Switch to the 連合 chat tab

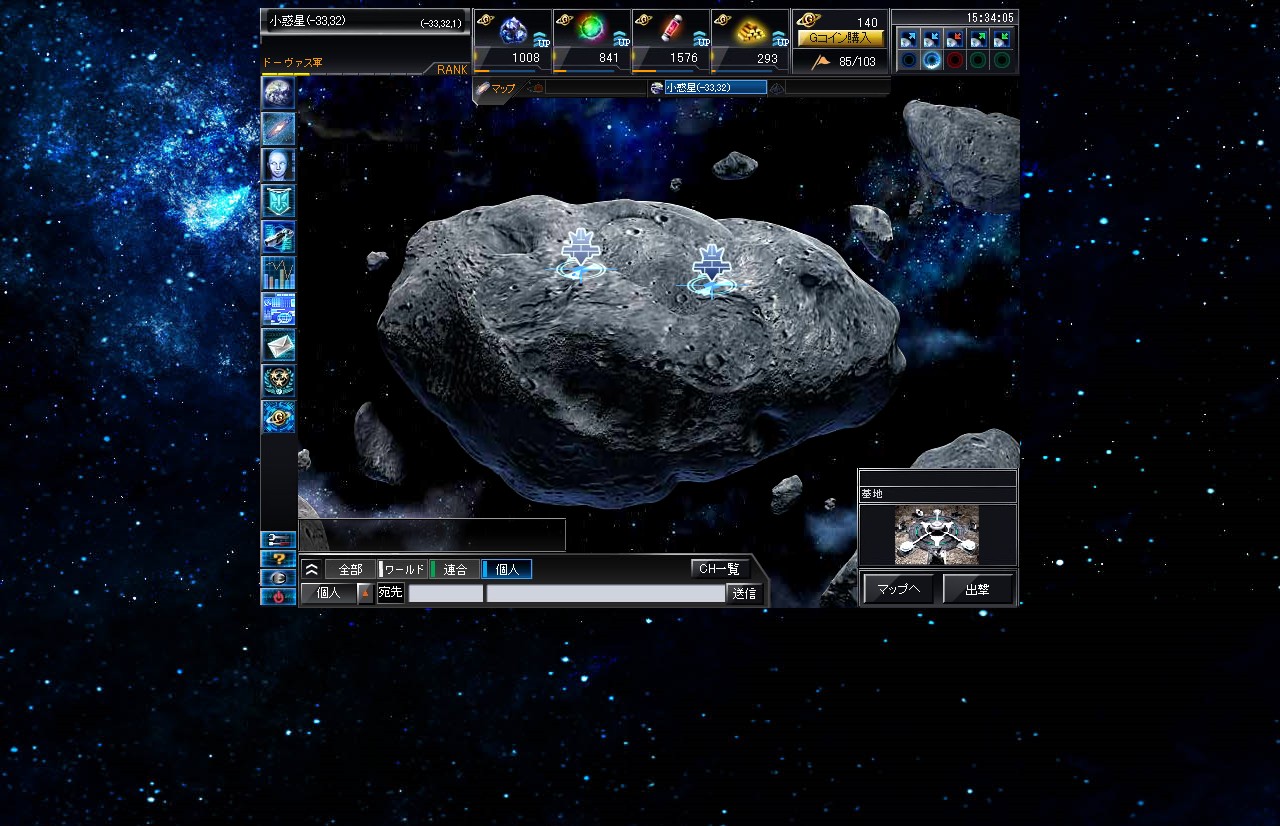tap(455, 569)
